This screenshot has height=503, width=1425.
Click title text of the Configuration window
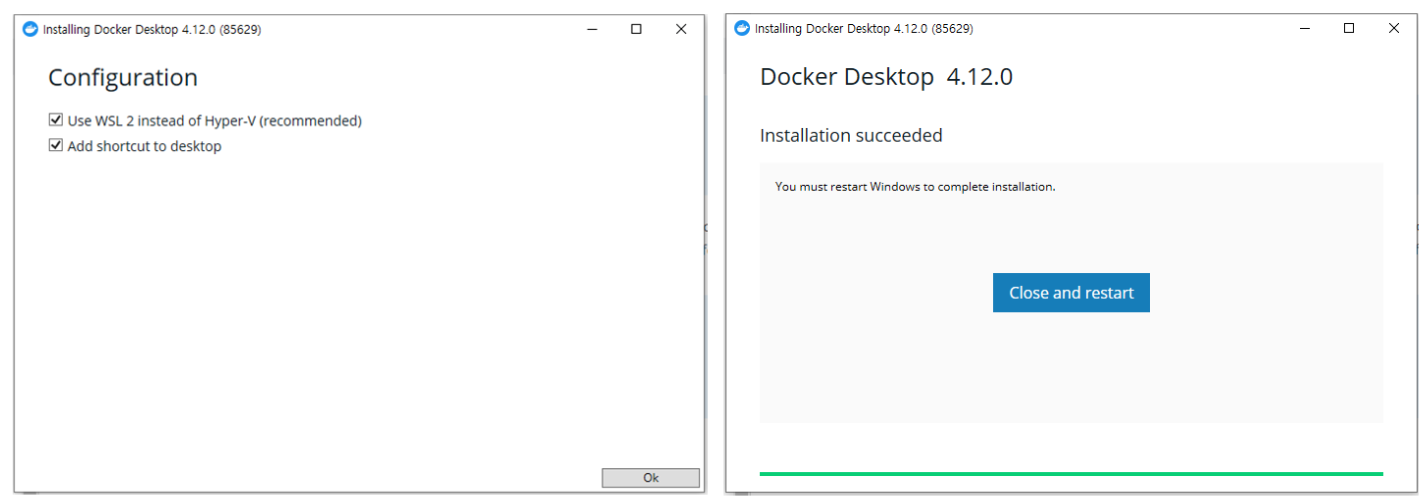pyautogui.click(x=152, y=29)
